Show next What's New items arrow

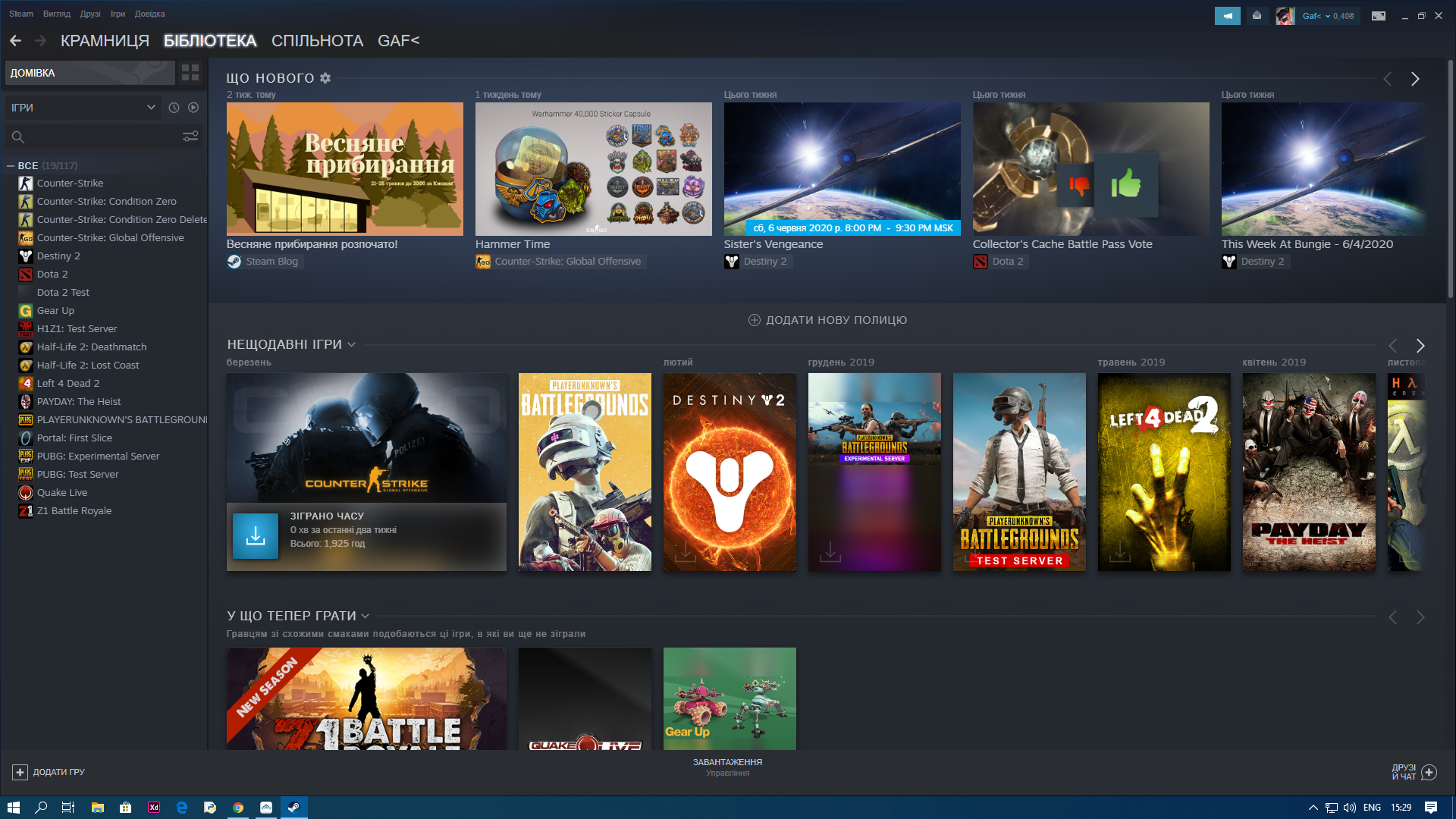(1415, 79)
